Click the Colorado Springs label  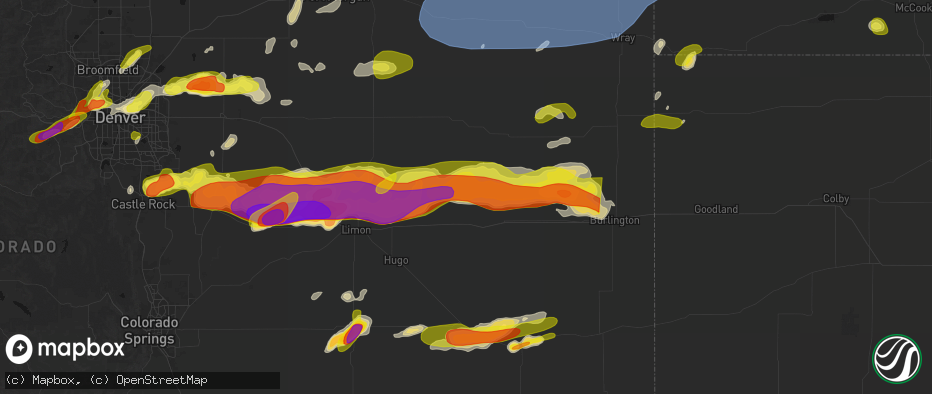(x=149, y=331)
